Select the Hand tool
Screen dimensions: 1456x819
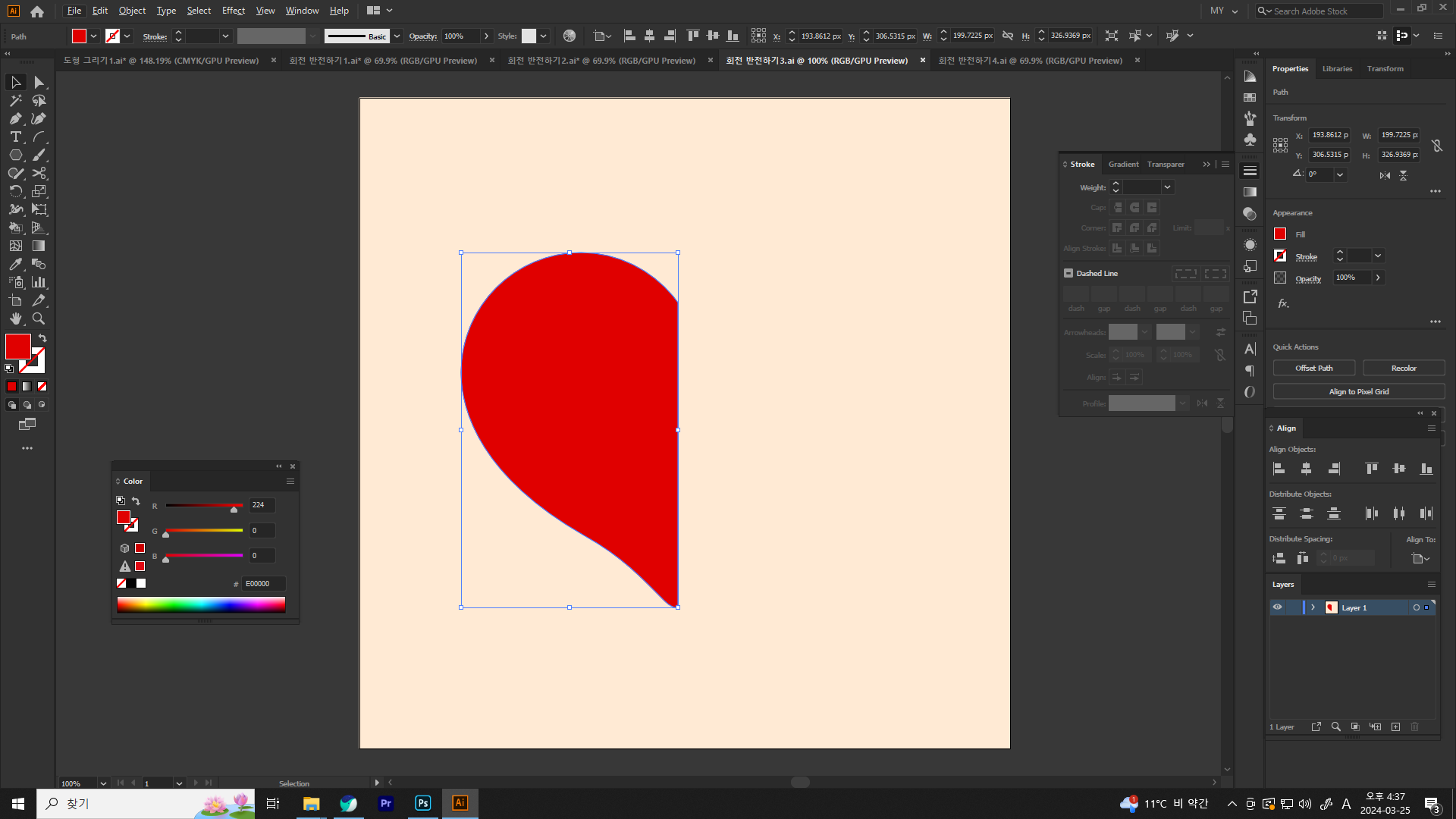(x=15, y=318)
